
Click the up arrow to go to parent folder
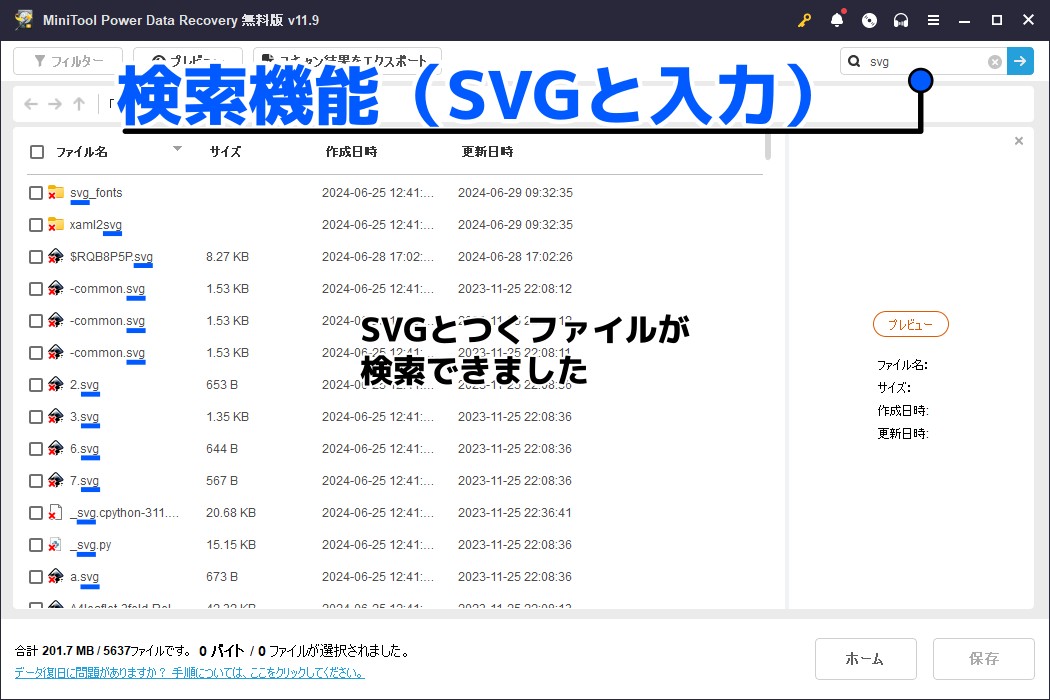[78, 104]
